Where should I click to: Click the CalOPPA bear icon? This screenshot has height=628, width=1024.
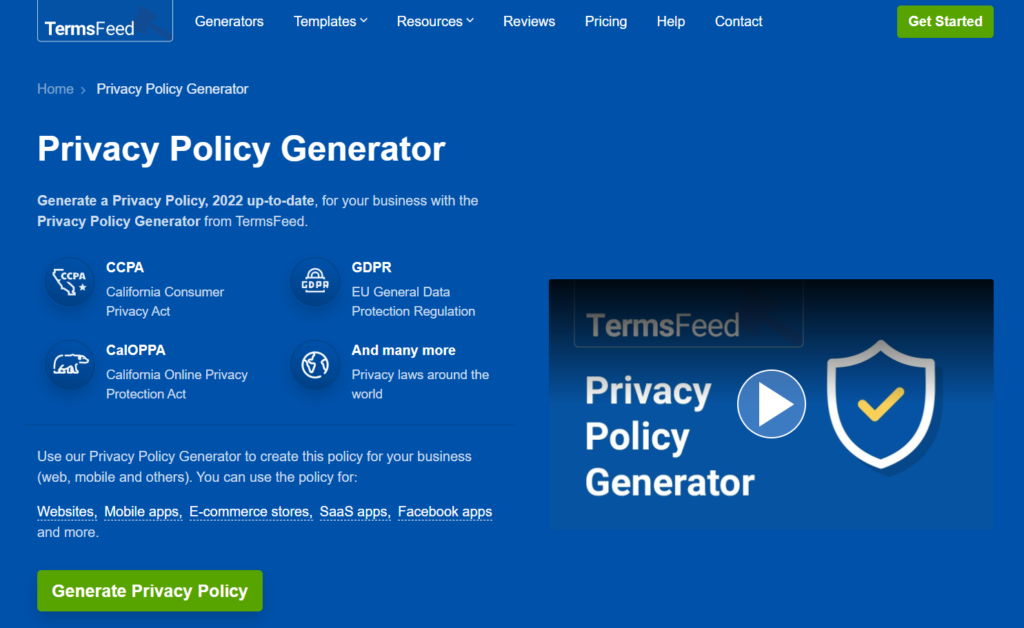point(69,364)
